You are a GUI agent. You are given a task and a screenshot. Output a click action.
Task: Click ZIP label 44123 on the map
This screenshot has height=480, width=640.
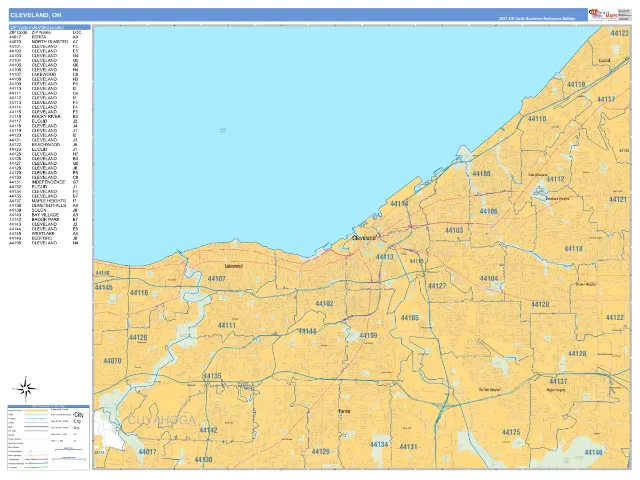click(x=619, y=33)
